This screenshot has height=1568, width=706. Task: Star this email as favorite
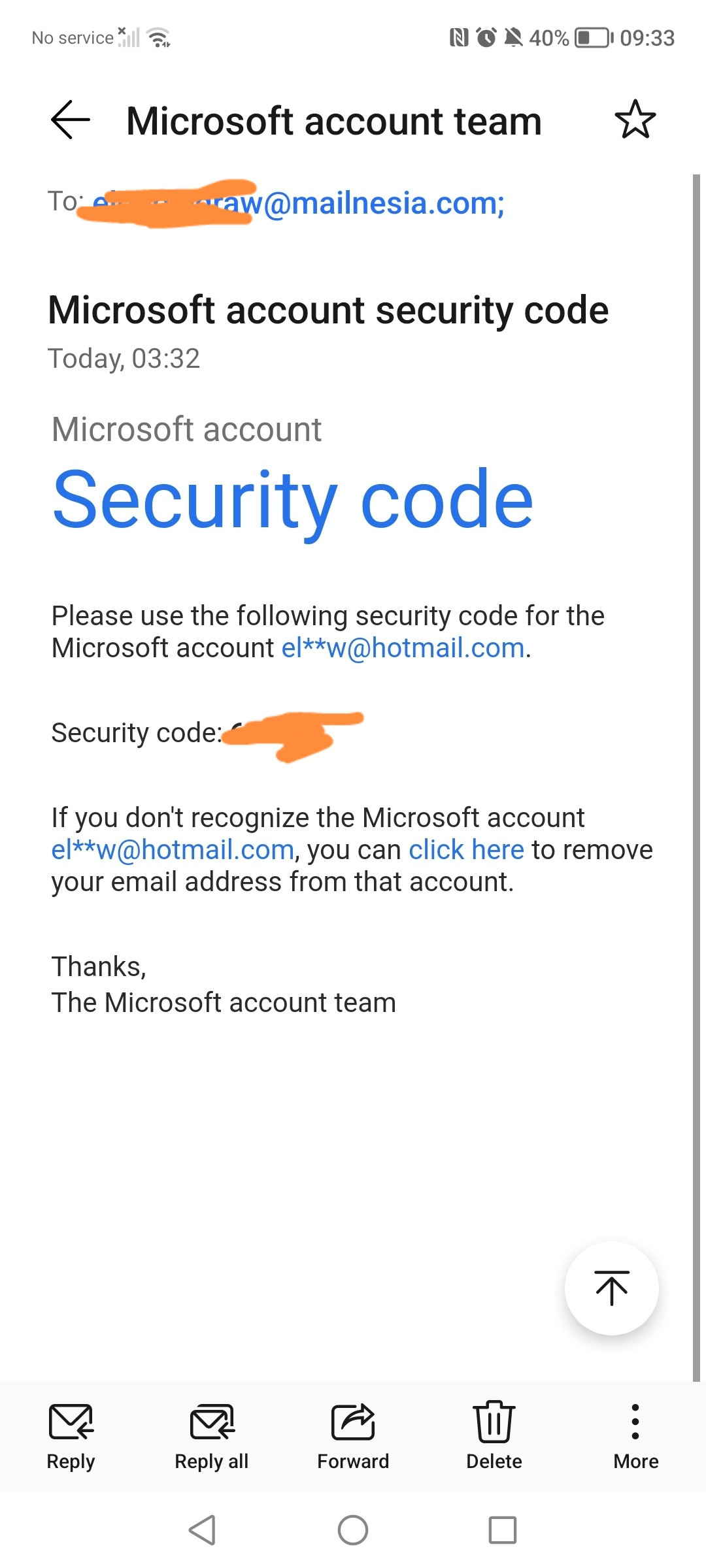click(635, 120)
